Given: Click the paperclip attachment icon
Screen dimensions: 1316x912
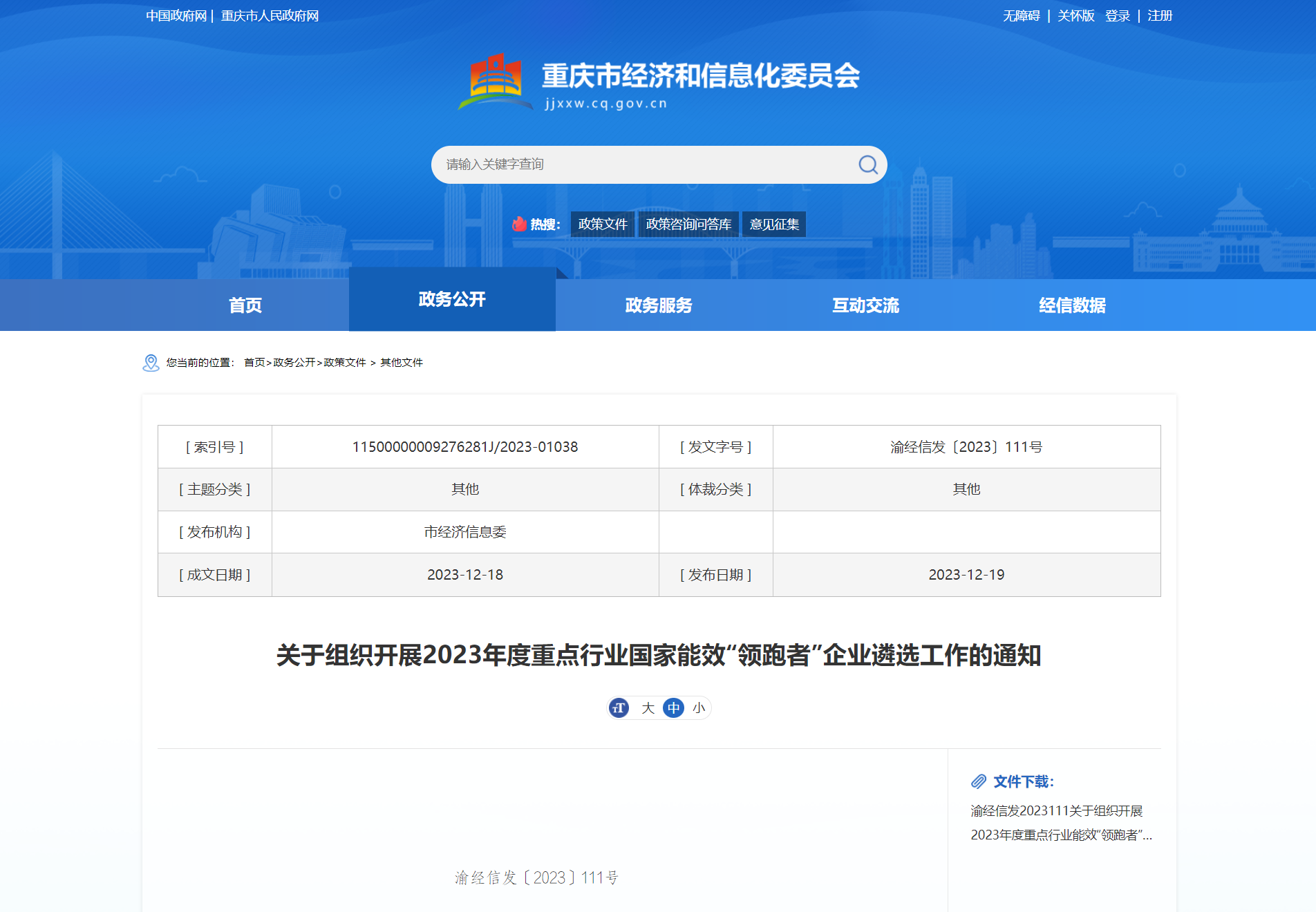Looking at the screenshot, I should pos(979,781).
